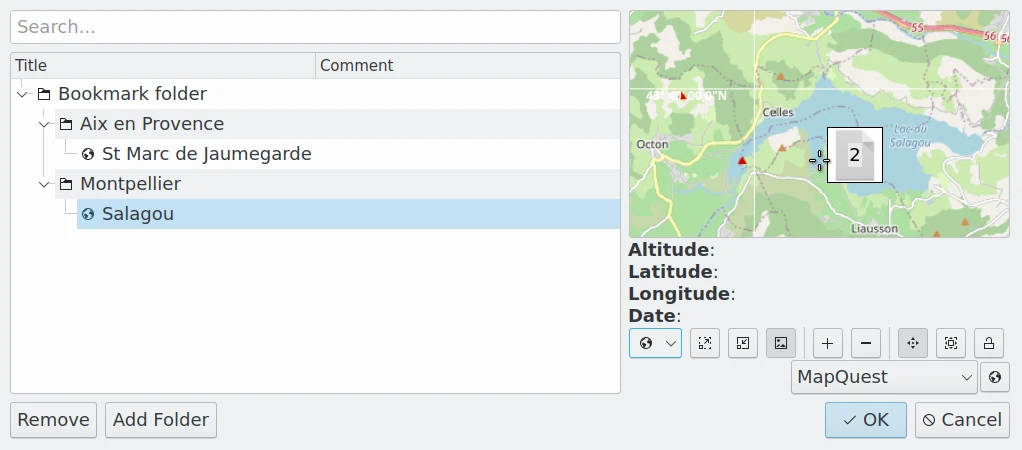Toggle the four-arrow pan mode button
The image size is (1022, 450).
(912, 343)
